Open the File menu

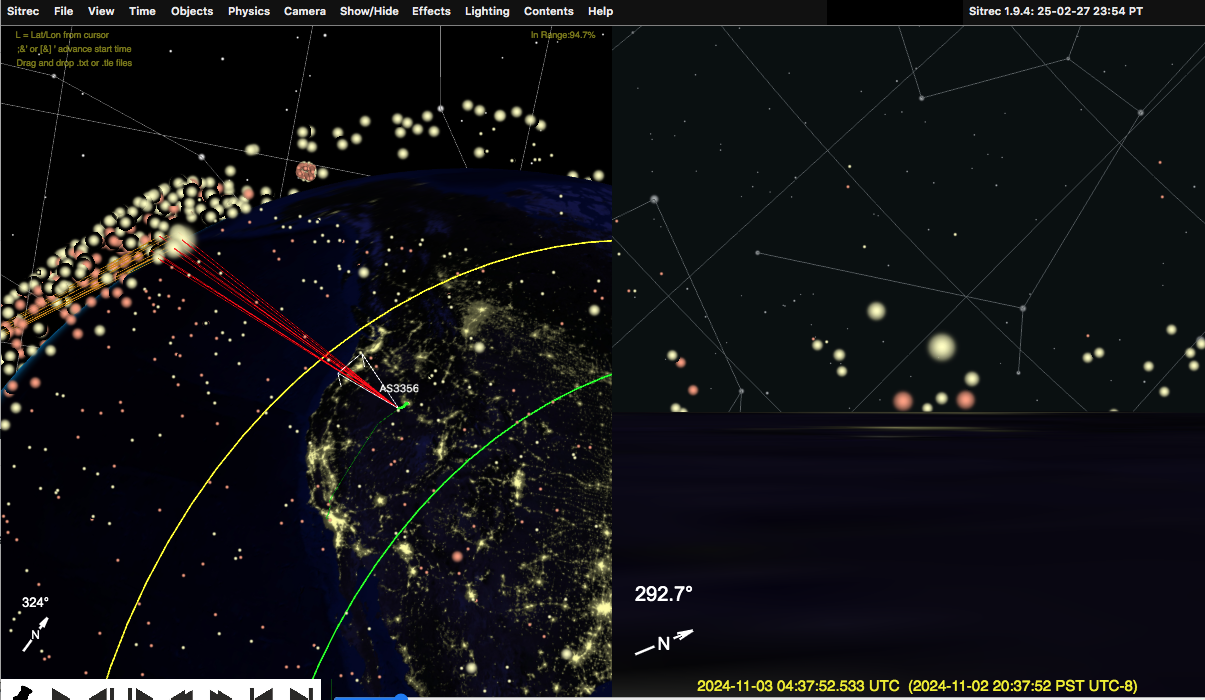64,11
